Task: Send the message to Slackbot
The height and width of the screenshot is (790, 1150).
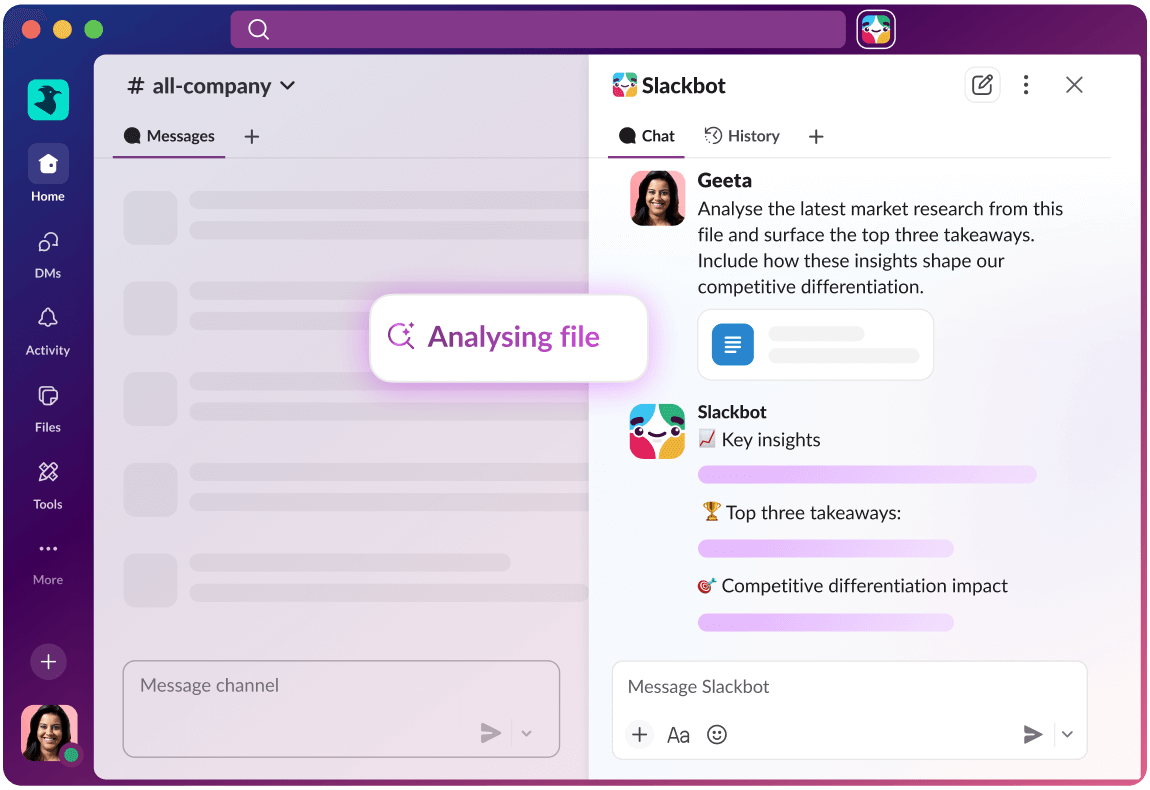Action: 1032,735
